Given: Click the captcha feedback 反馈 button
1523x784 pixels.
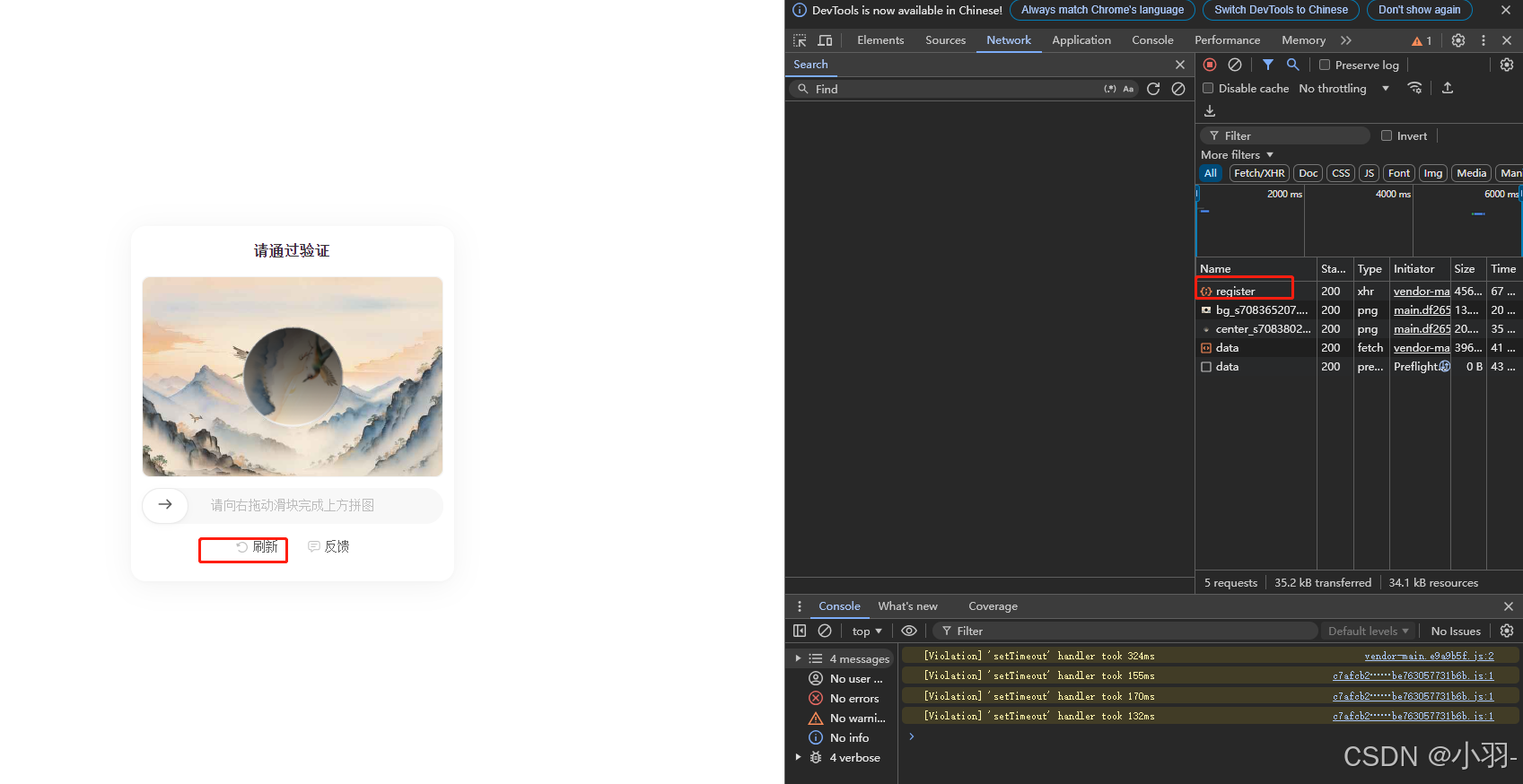Looking at the screenshot, I should [328, 546].
